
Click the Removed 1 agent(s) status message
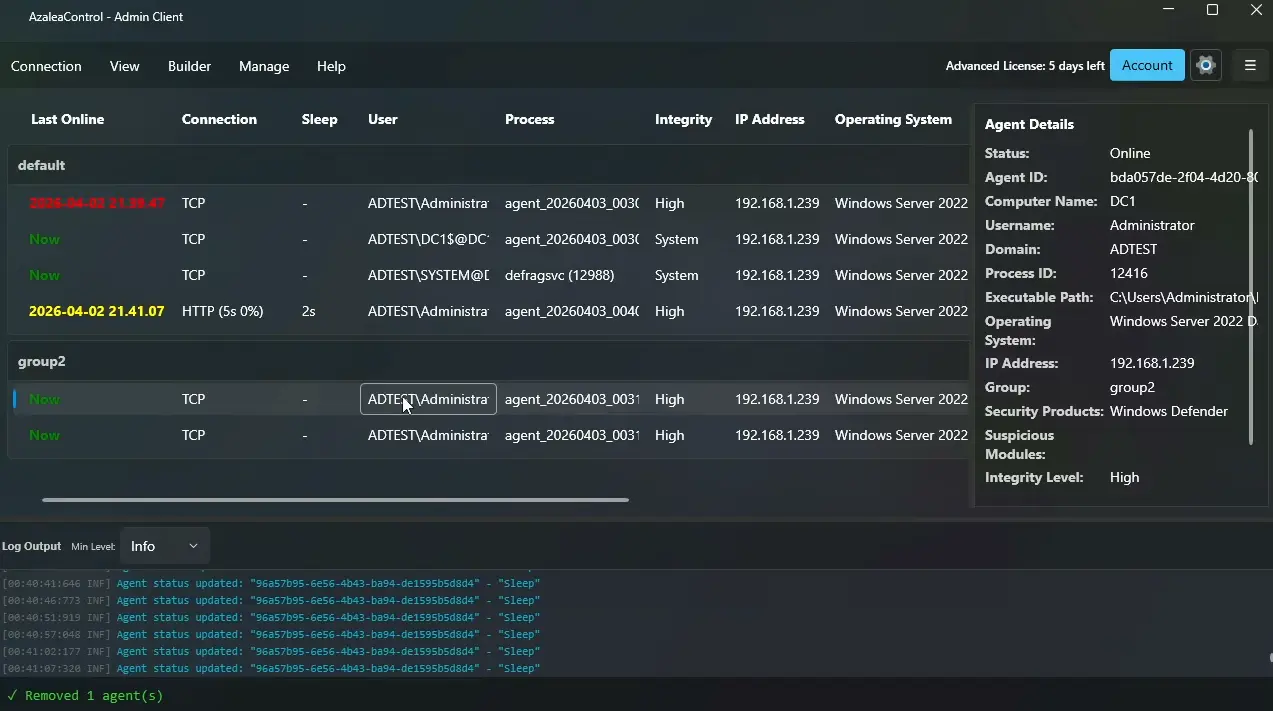(85, 695)
